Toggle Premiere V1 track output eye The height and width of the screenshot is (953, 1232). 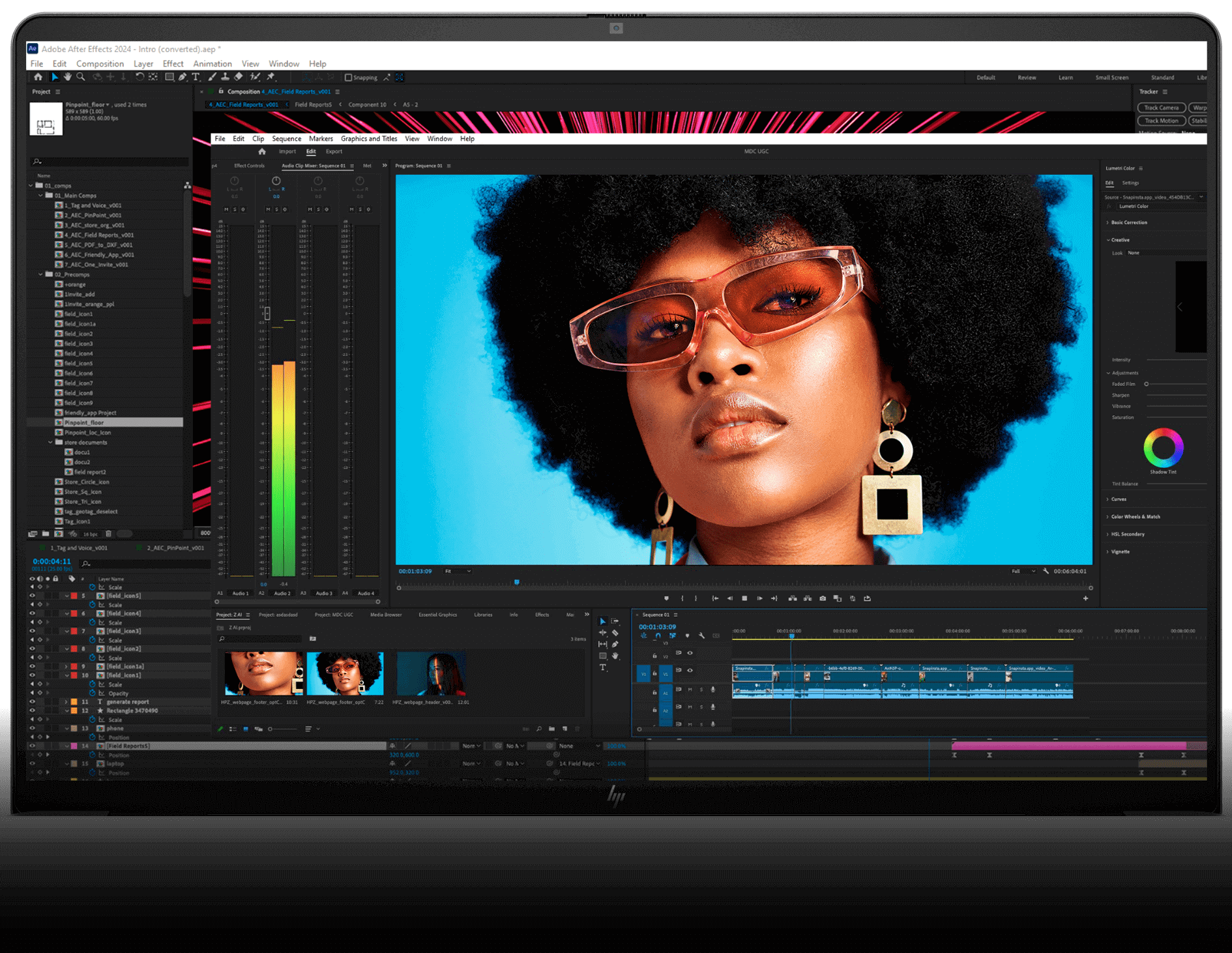(x=690, y=670)
